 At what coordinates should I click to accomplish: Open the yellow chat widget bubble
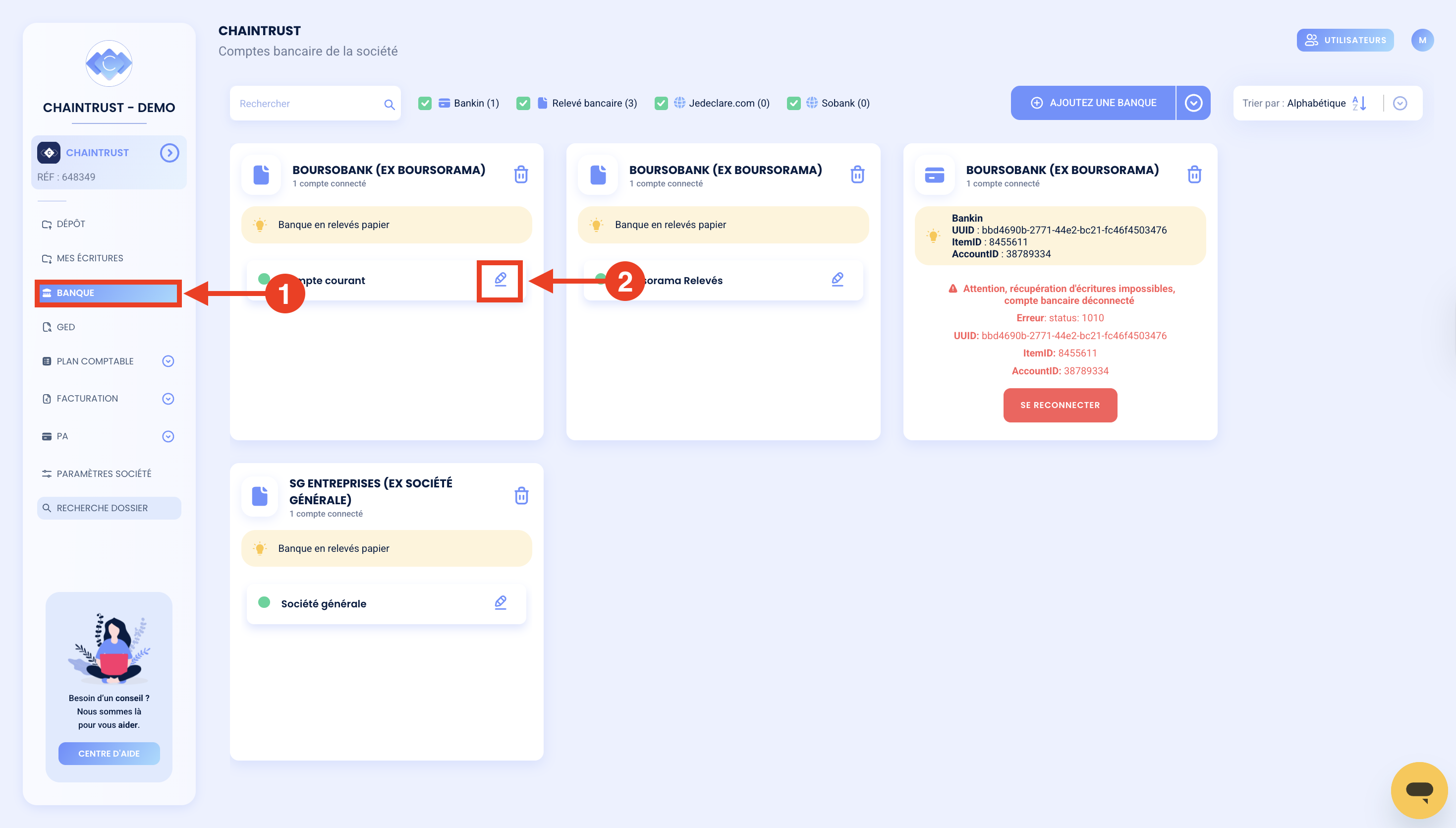tap(1419, 790)
